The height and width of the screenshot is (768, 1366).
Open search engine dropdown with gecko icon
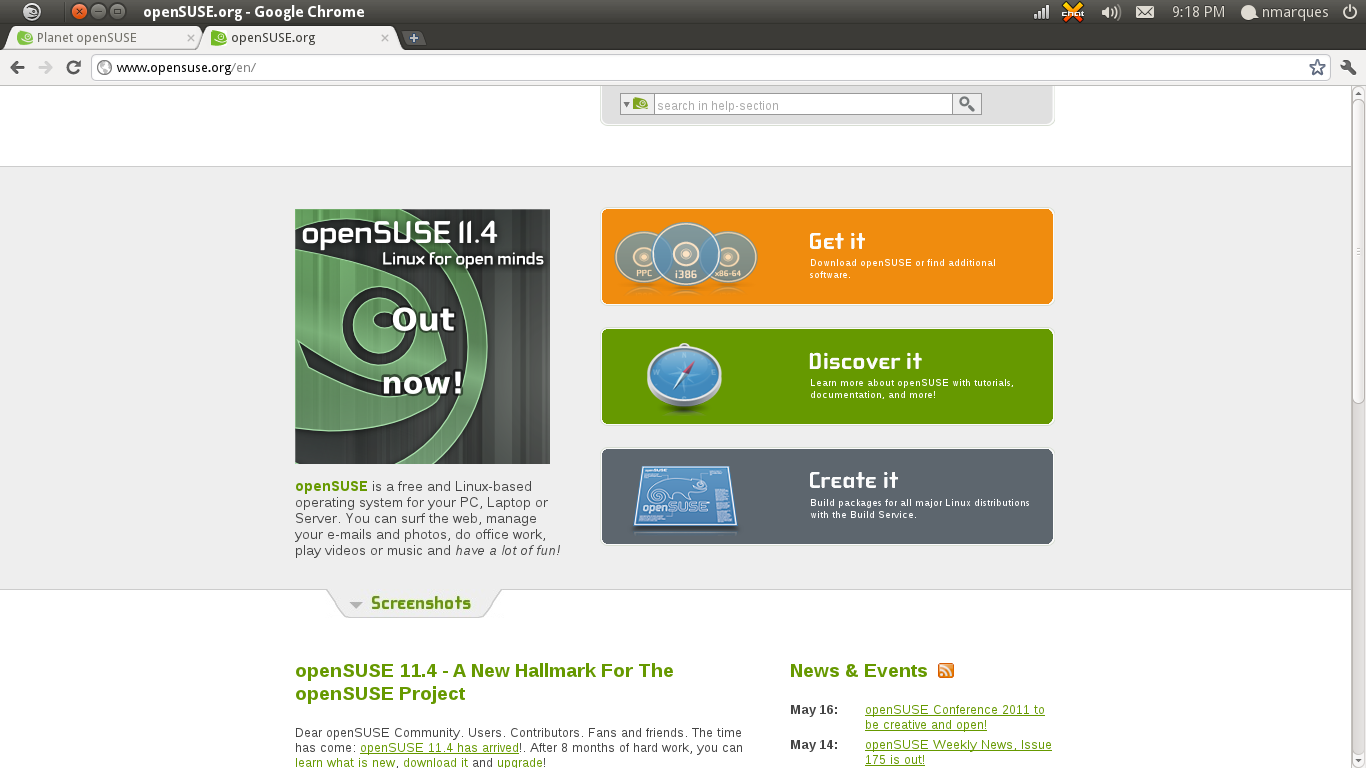tap(637, 104)
